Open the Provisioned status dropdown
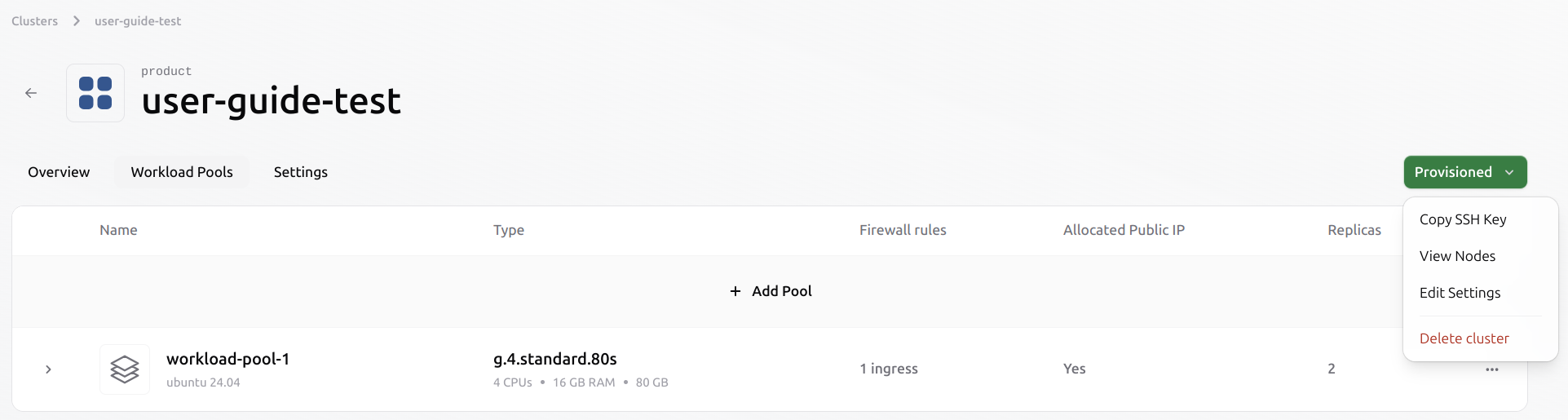This screenshot has width=1568, height=420. click(1453, 172)
